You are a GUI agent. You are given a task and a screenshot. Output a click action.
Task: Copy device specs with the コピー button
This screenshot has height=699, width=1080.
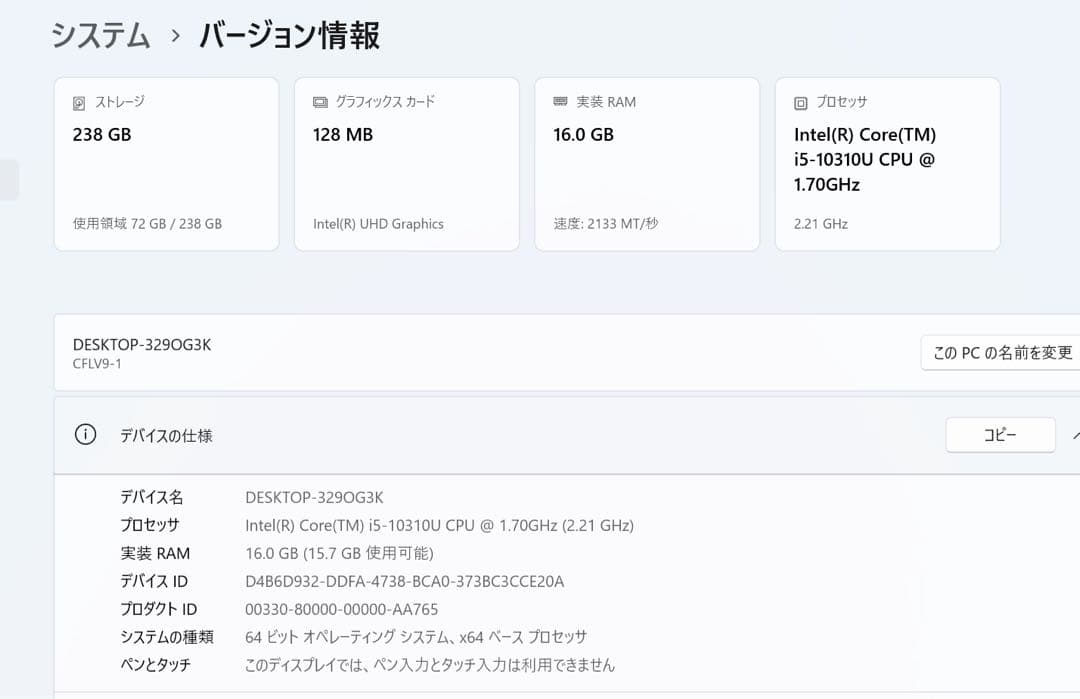pyautogui.click(x=1000, y=435)
